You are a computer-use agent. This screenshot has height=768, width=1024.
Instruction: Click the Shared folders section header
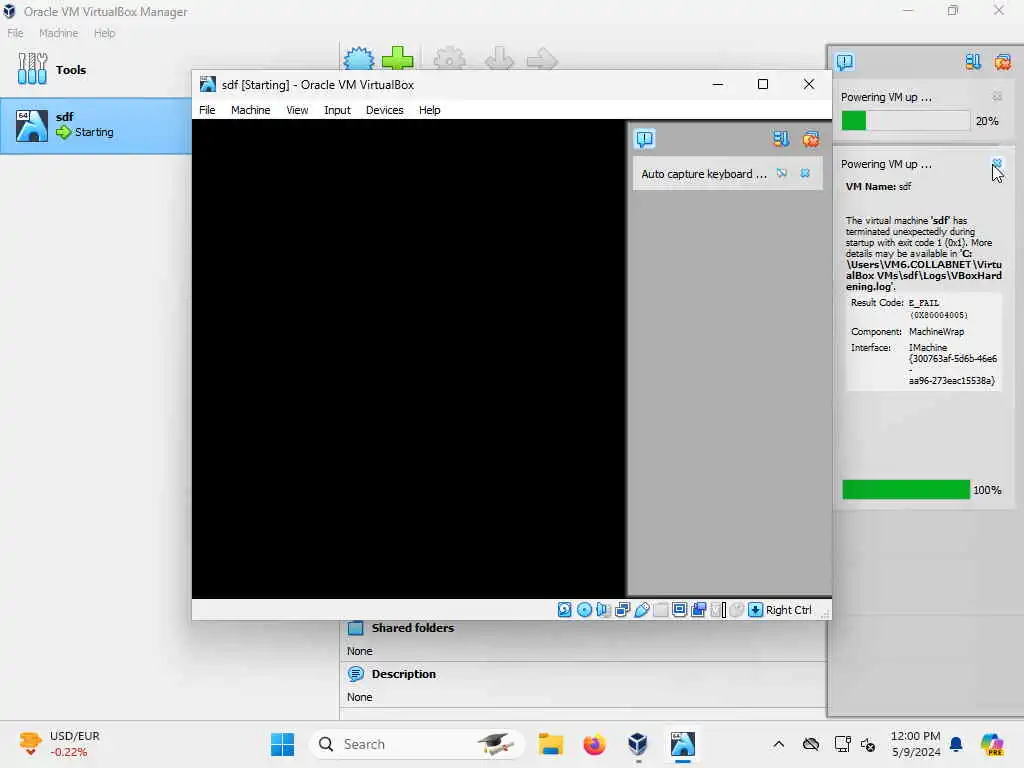click(x=413, y=628)
